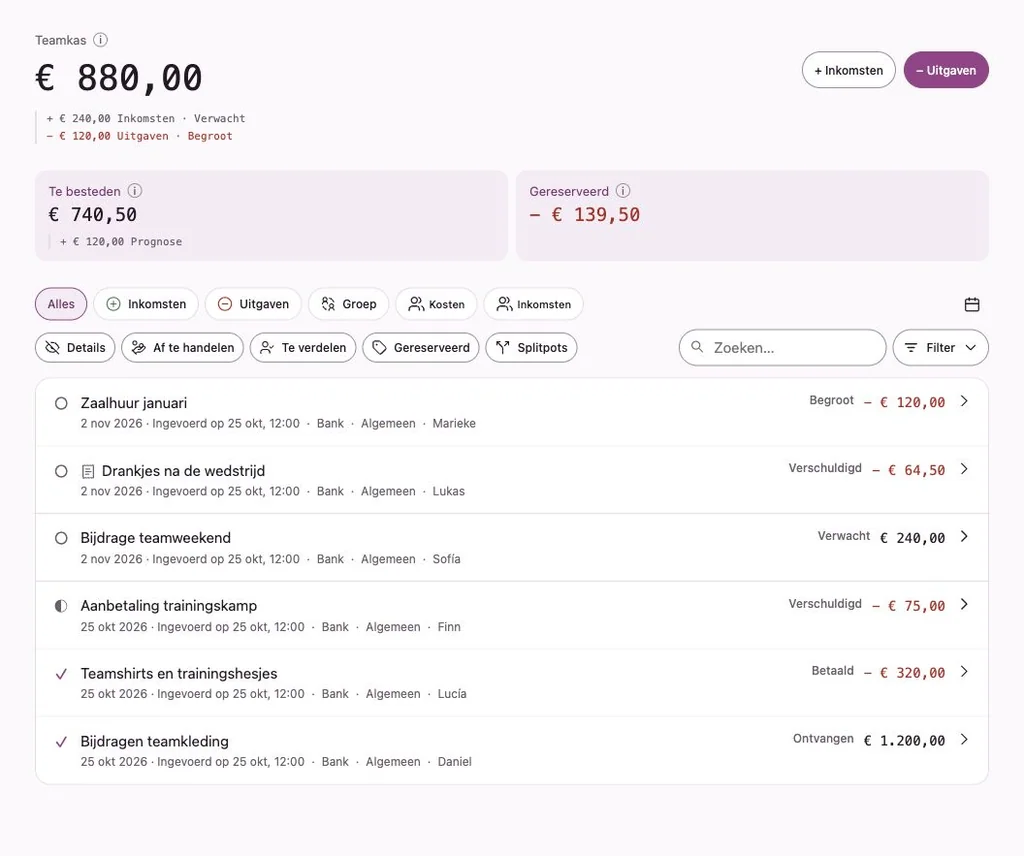1024x856 pixels.
Task: Toggle status circle for Drankjes na de wedstrijd
Action: click(61, 471)
